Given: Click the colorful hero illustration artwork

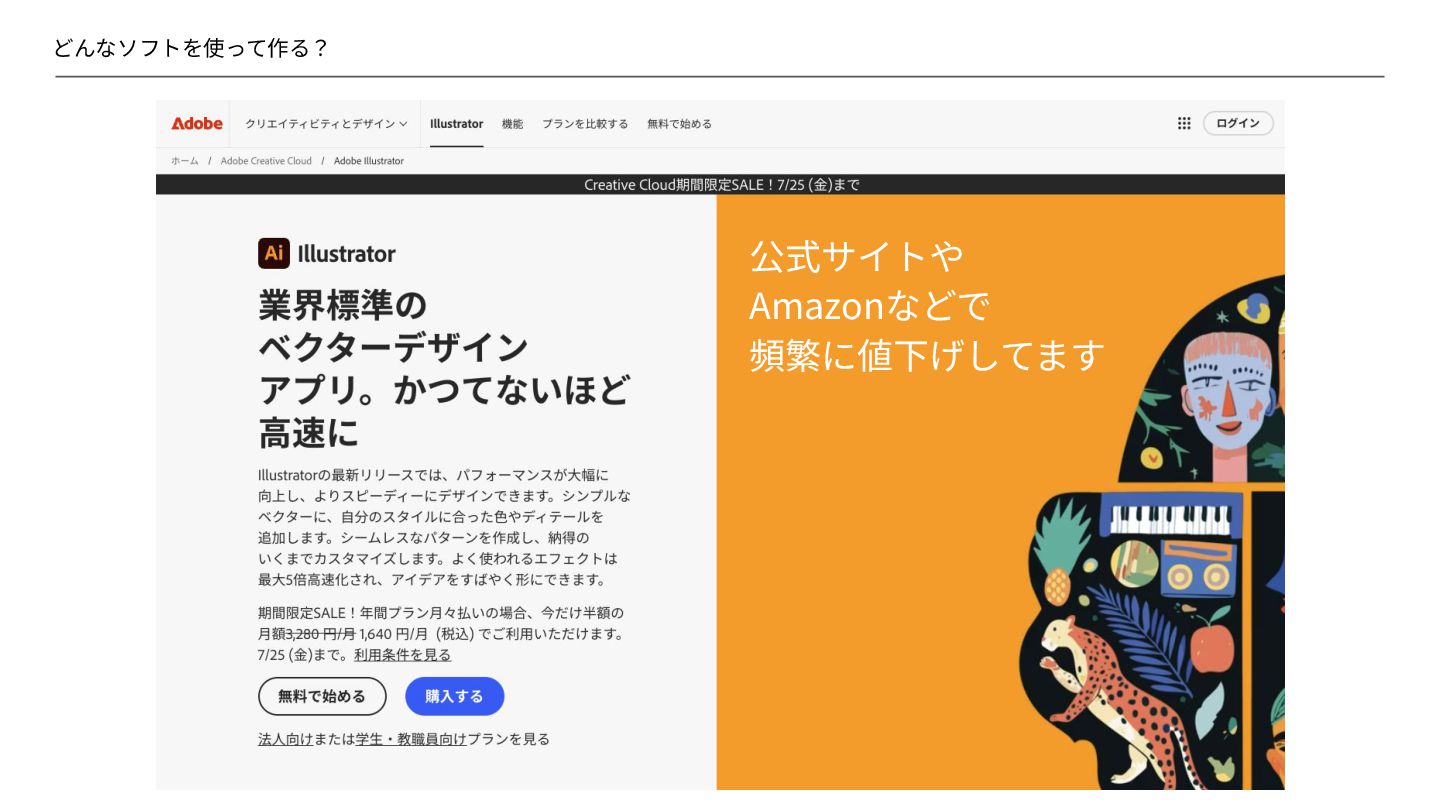Looking at the screenshot, I should (x=1150, y=530).
